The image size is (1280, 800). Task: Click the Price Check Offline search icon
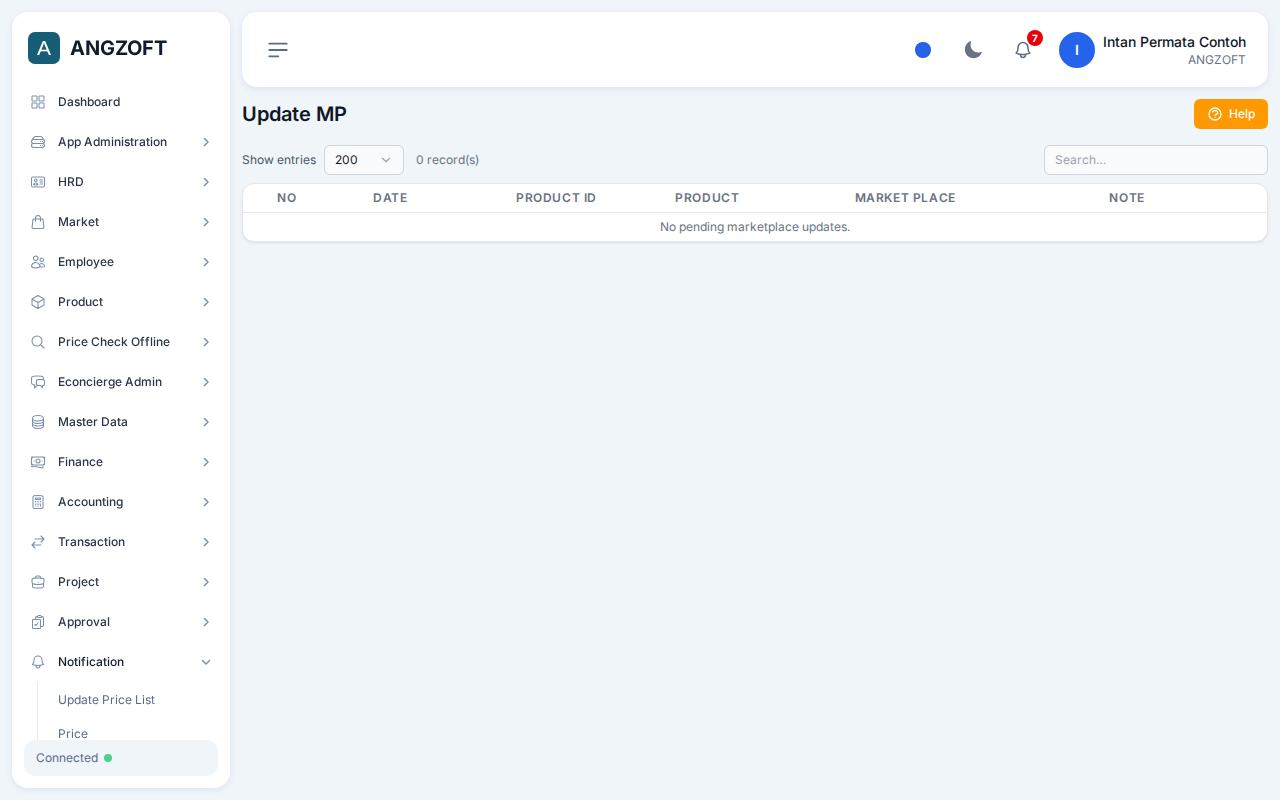pyautogui.click(x=38, y=342)
